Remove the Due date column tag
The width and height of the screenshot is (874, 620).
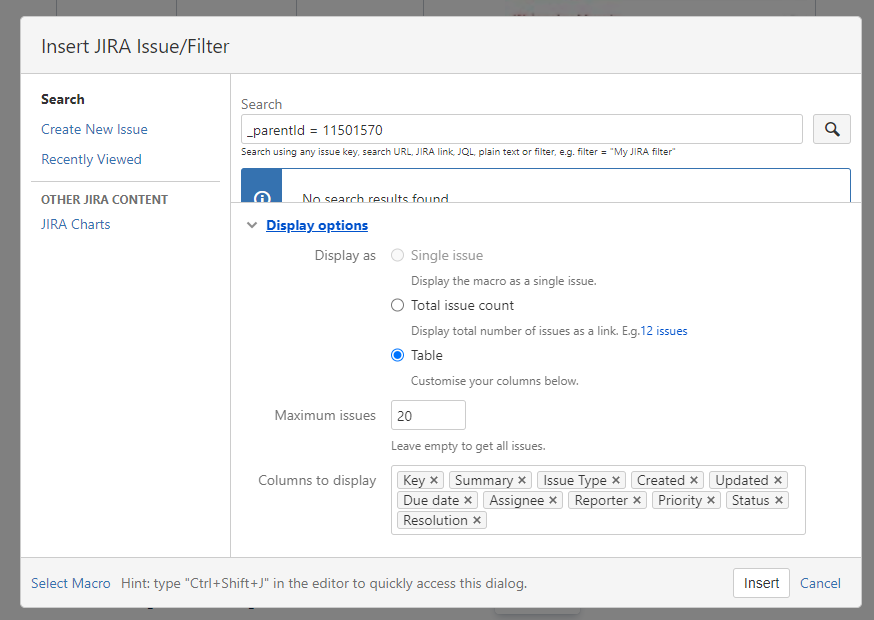pyautogui.click(x=468, y=500)
